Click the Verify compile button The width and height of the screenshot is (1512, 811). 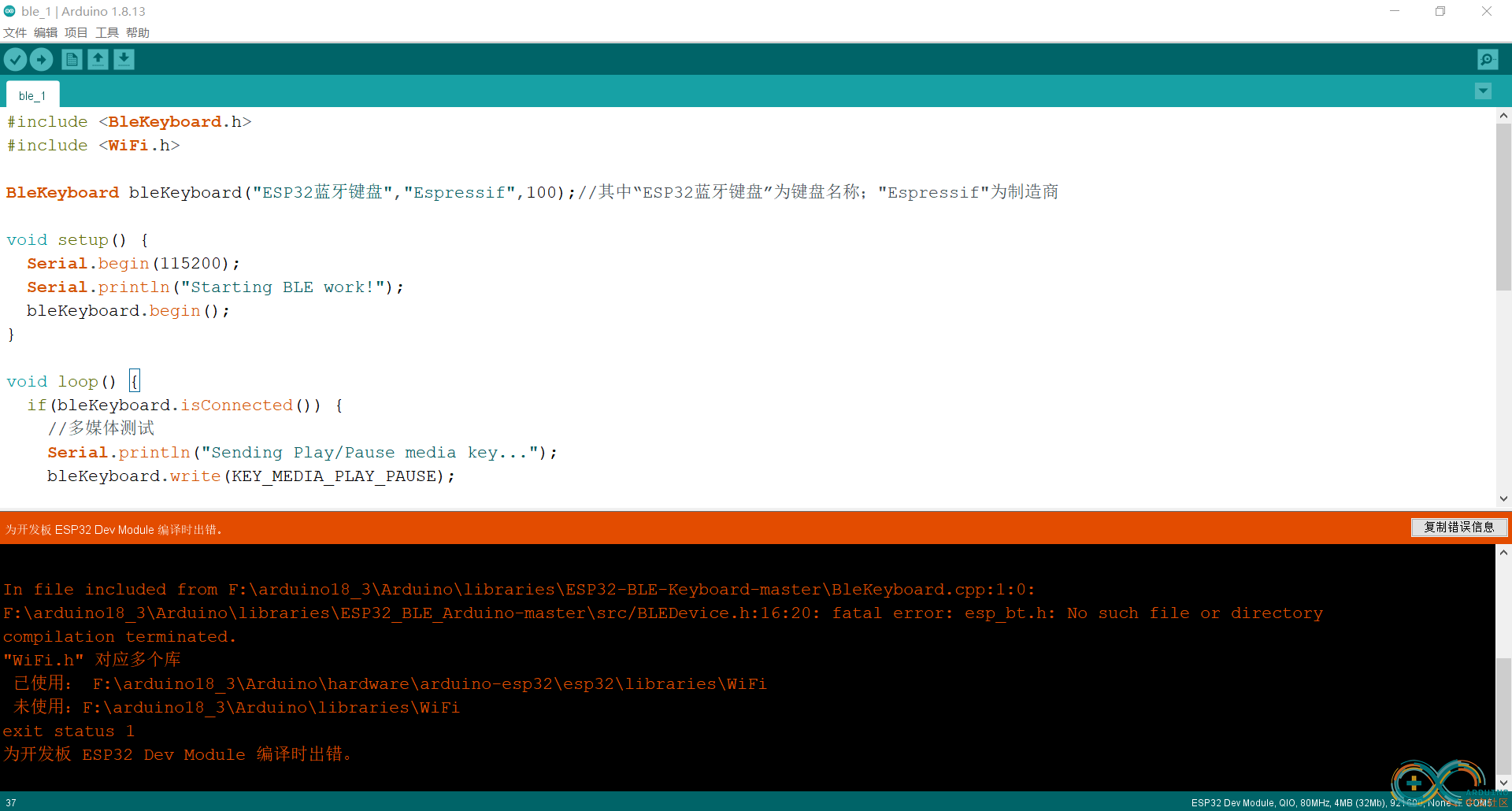[15, 59]
